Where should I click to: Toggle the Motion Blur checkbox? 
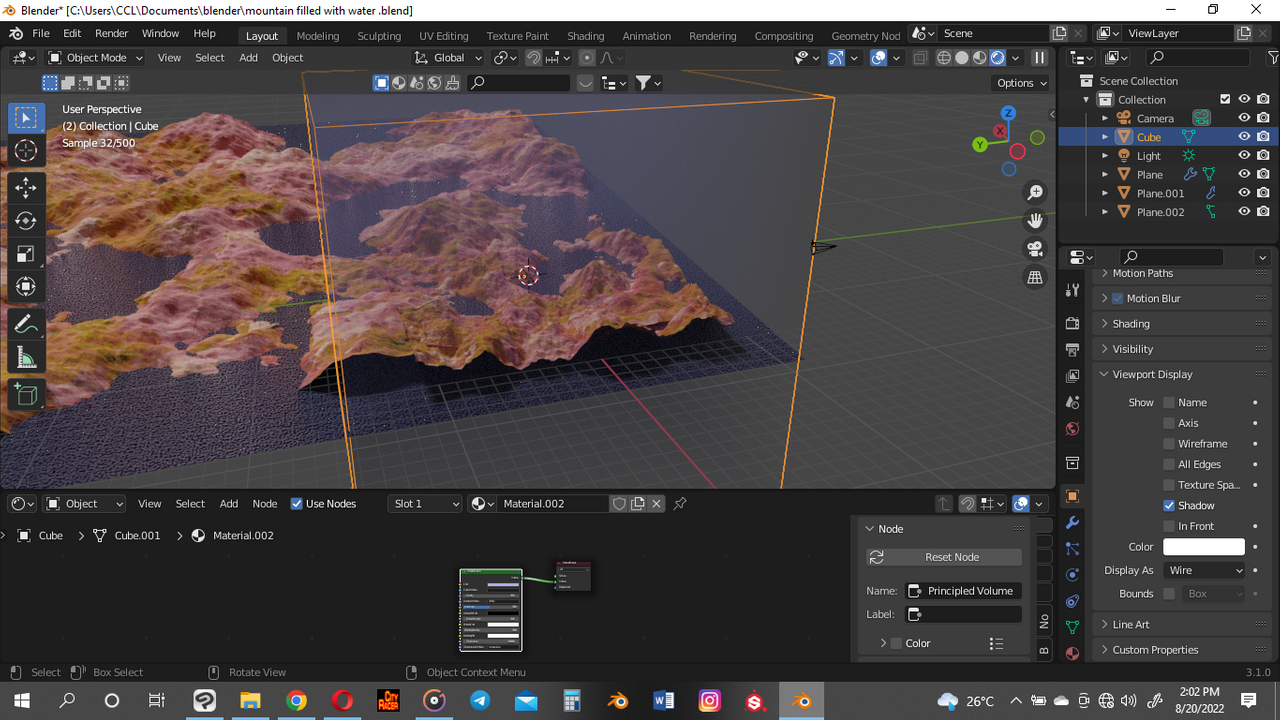pyautogui.click(x=1118, y=298)
